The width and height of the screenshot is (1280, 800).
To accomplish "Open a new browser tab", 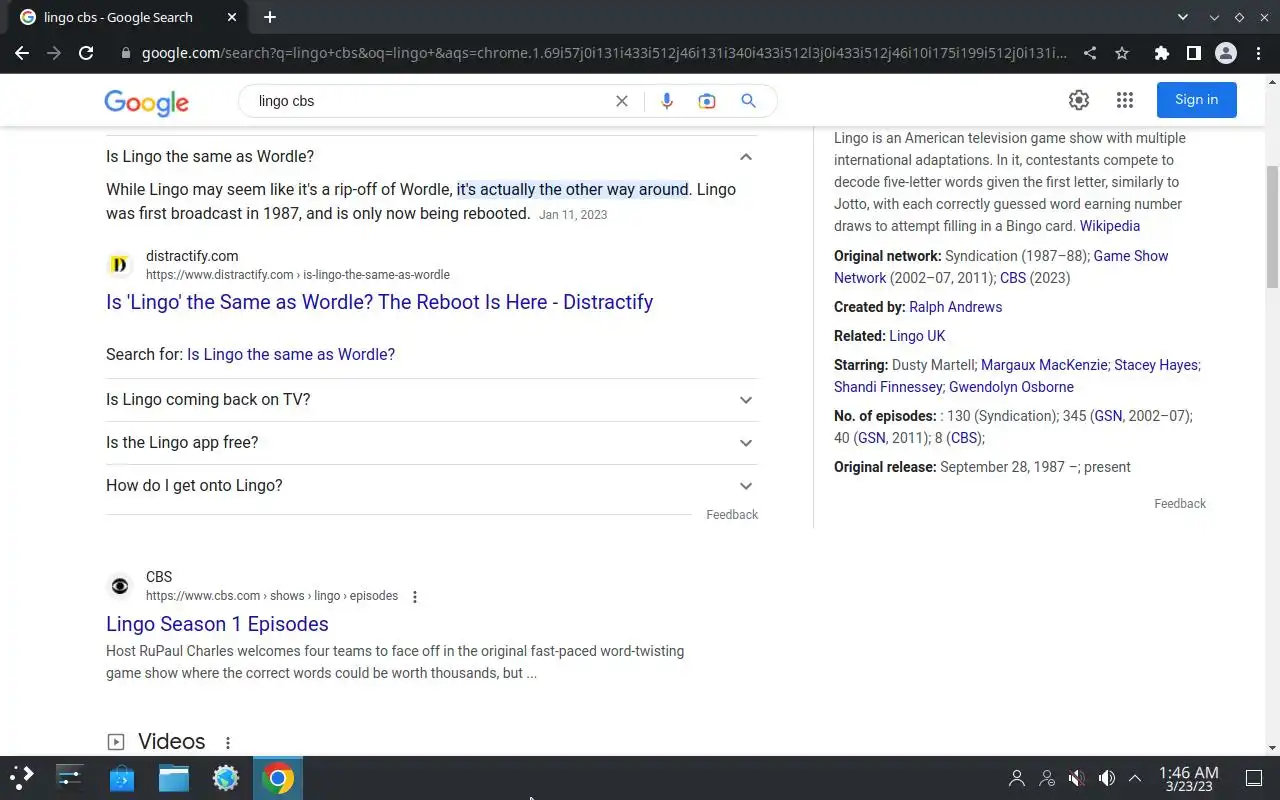I will 270,17.
